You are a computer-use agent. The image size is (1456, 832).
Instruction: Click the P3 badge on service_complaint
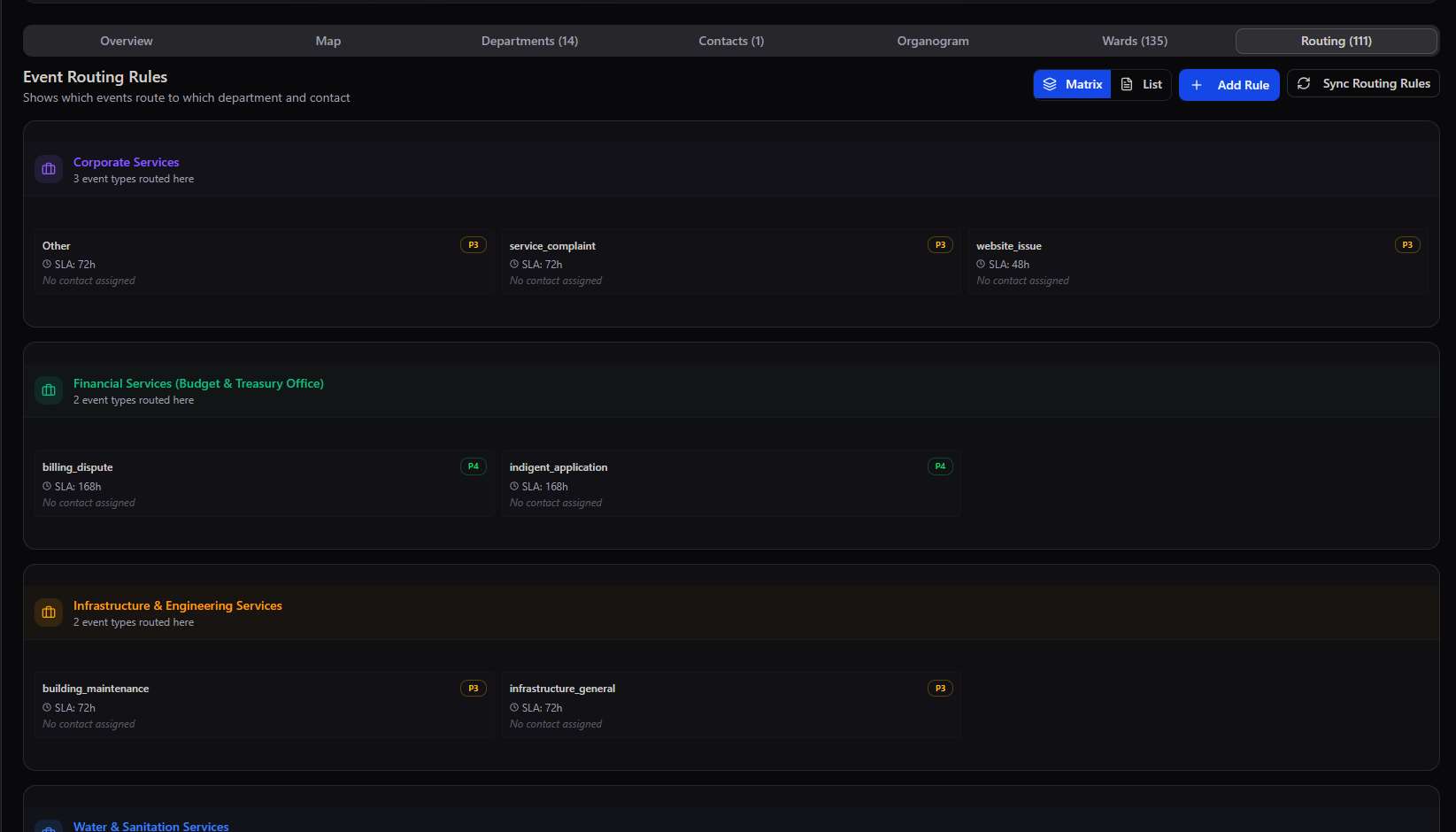click(940, 245)
